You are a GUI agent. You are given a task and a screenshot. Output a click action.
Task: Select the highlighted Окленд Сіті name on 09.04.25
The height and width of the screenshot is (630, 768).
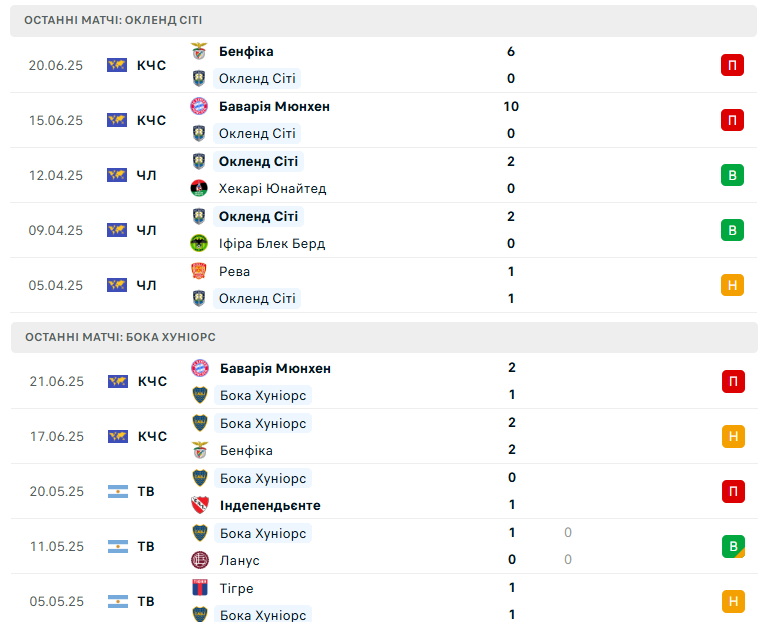(258, 217)
